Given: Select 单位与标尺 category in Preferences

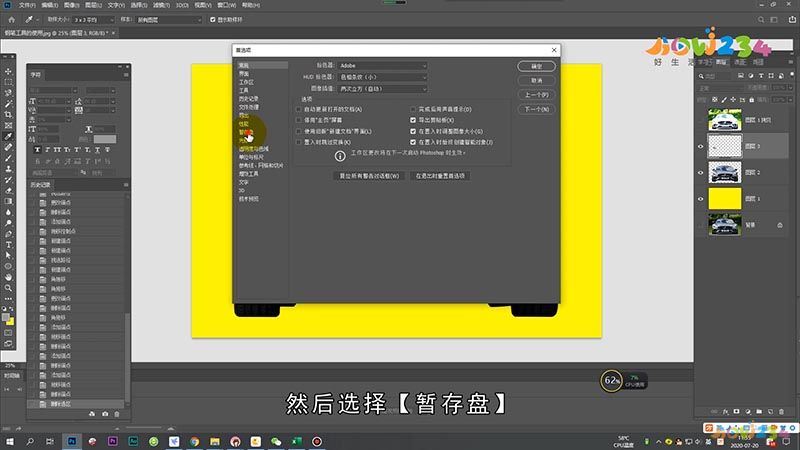Looking at the screenshot, I should [251, 157].
